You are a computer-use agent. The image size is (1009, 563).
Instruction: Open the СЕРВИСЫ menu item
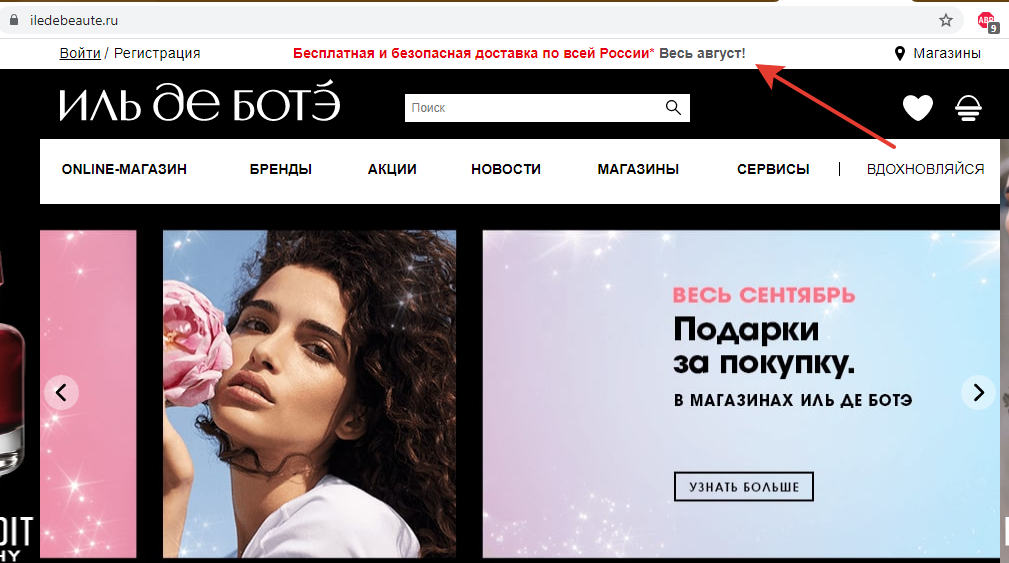[x=773, y=169]
